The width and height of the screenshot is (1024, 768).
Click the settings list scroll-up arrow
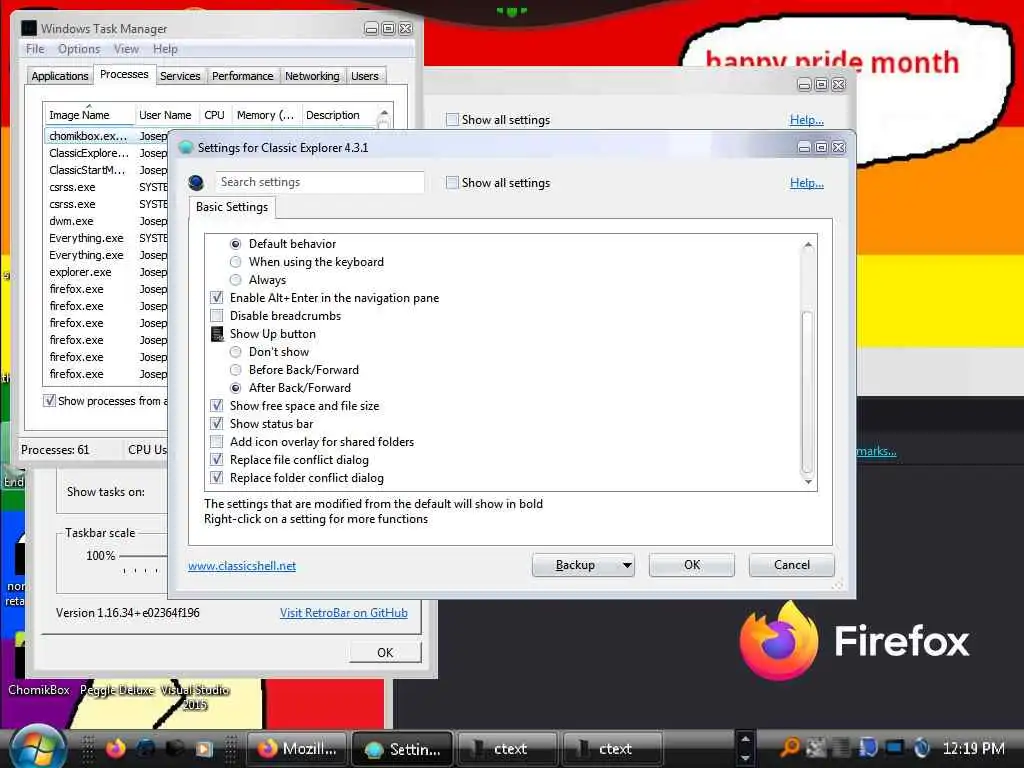(808, 244)
